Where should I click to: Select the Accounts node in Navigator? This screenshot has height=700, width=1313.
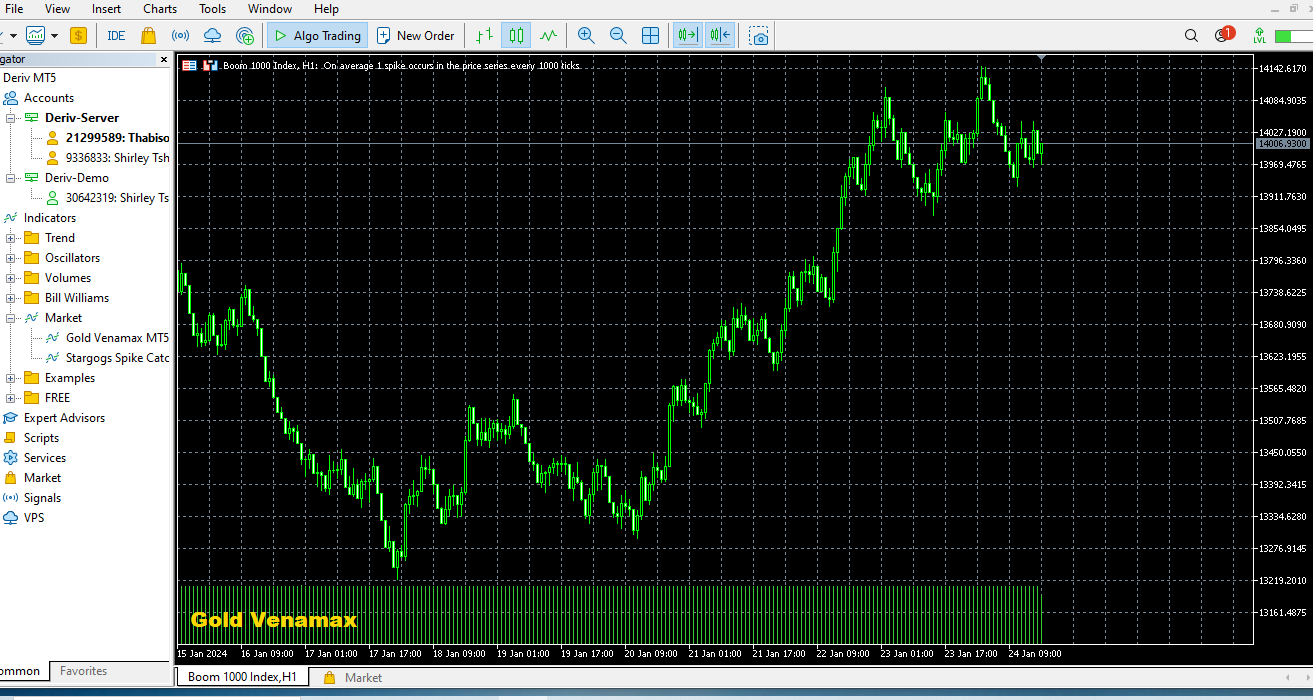[x=48, y=98]
